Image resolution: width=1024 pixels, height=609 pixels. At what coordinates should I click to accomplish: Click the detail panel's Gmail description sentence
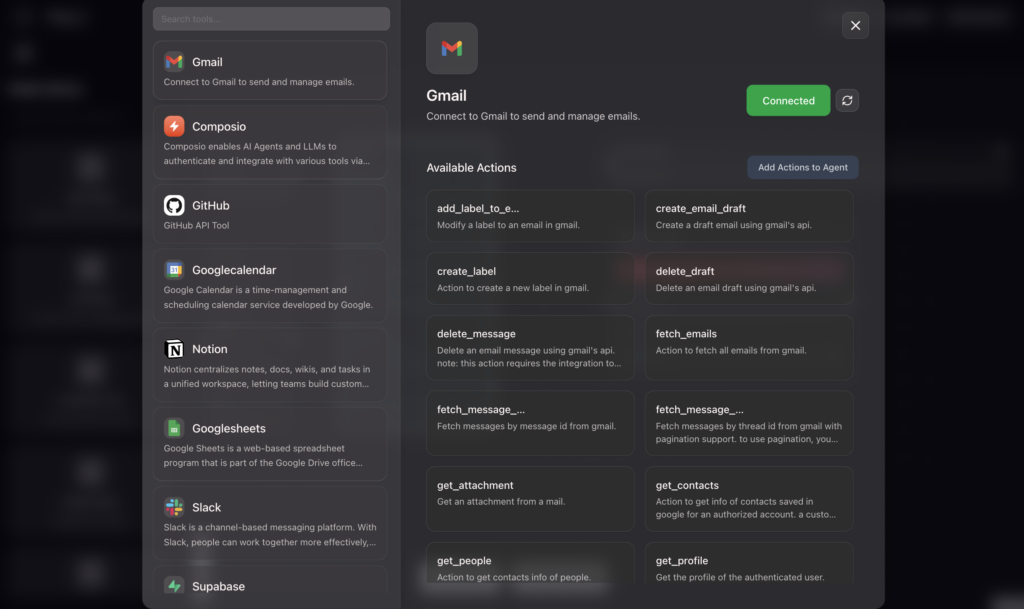[x=533, y=116]
